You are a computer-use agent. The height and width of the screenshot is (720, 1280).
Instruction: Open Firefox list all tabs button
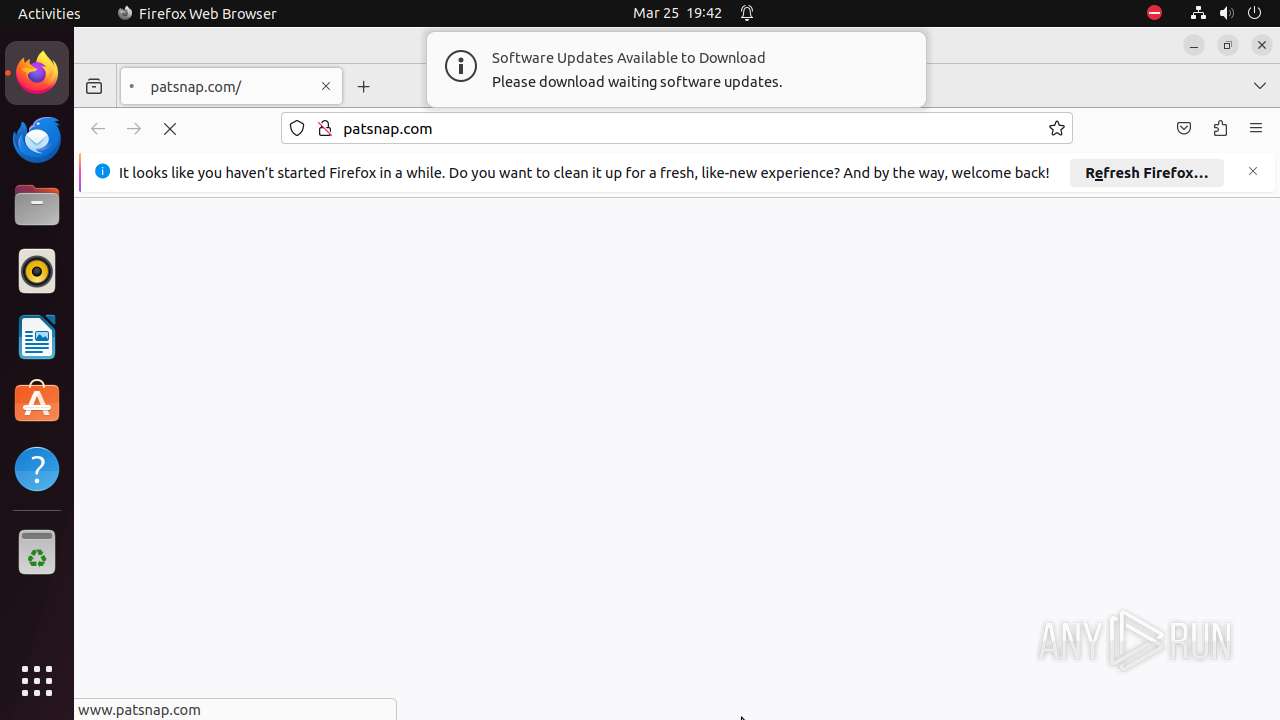(1260, 86)
